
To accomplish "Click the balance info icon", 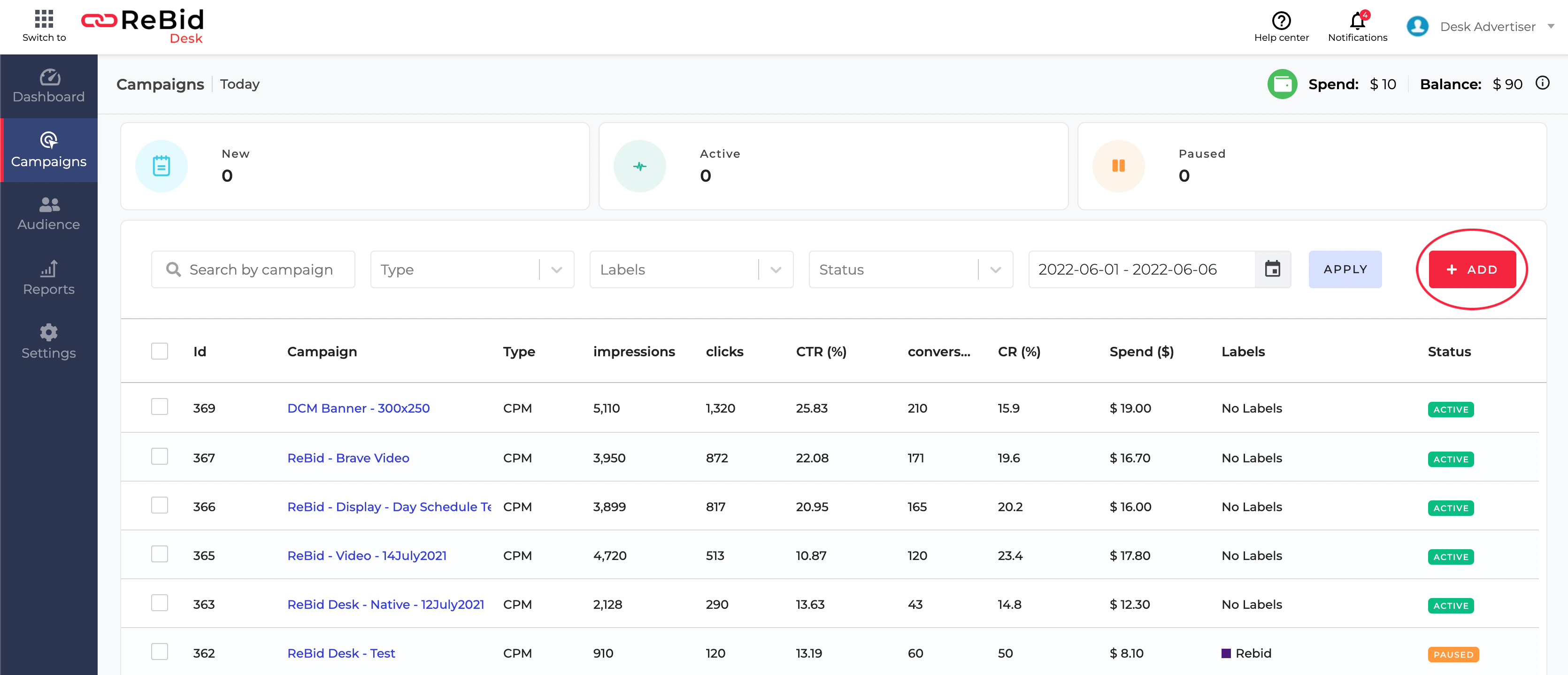I will 1542,84.
